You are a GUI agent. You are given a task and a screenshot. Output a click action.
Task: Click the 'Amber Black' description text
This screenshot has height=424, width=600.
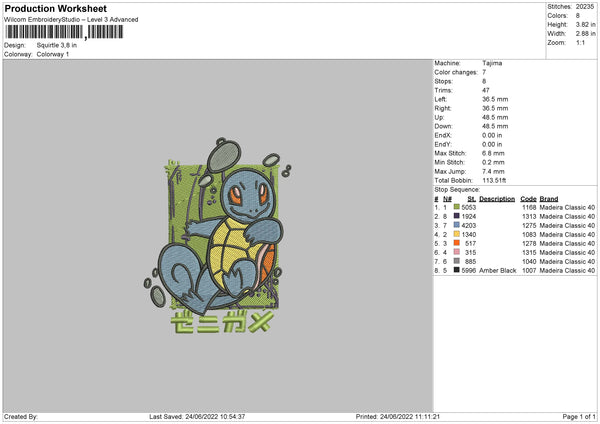point(497,270)
